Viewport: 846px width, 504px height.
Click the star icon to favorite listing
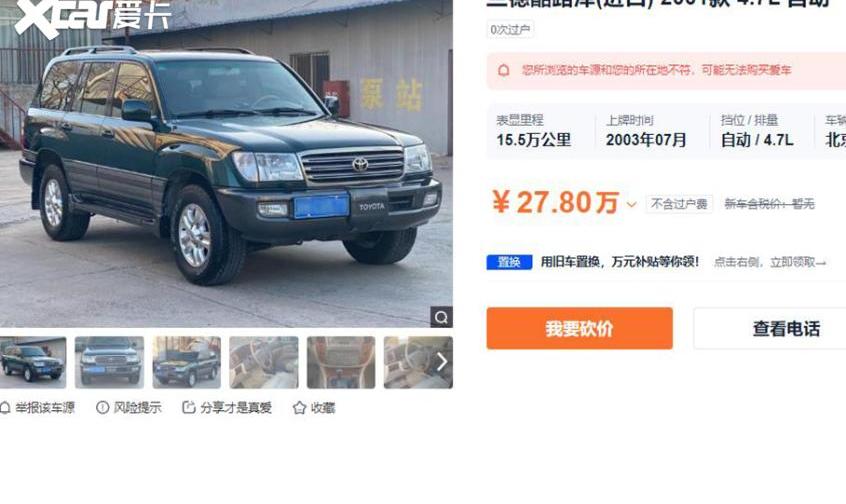click(299, 408)
